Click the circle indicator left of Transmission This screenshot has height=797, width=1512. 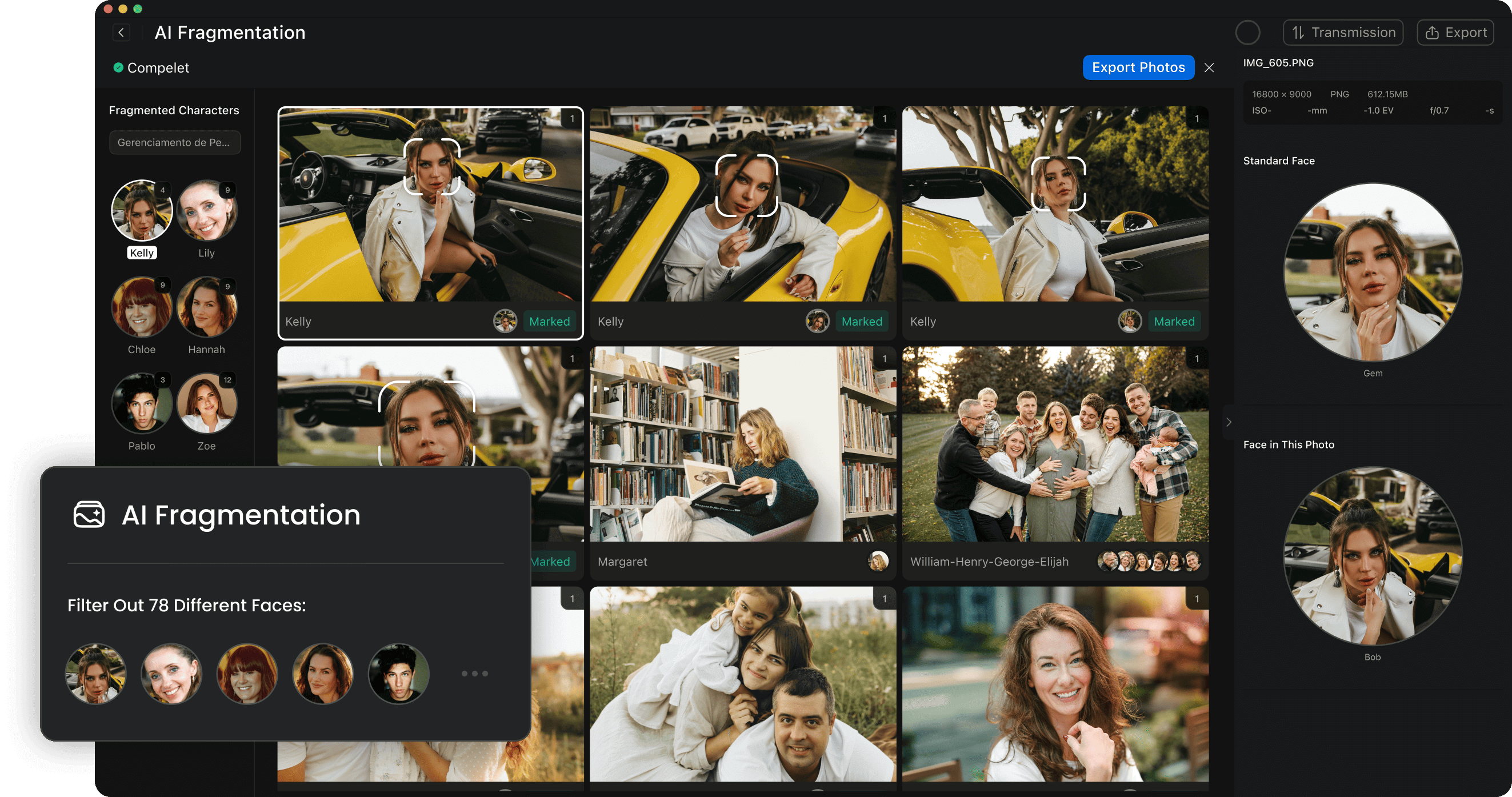tap(1248, 32)
